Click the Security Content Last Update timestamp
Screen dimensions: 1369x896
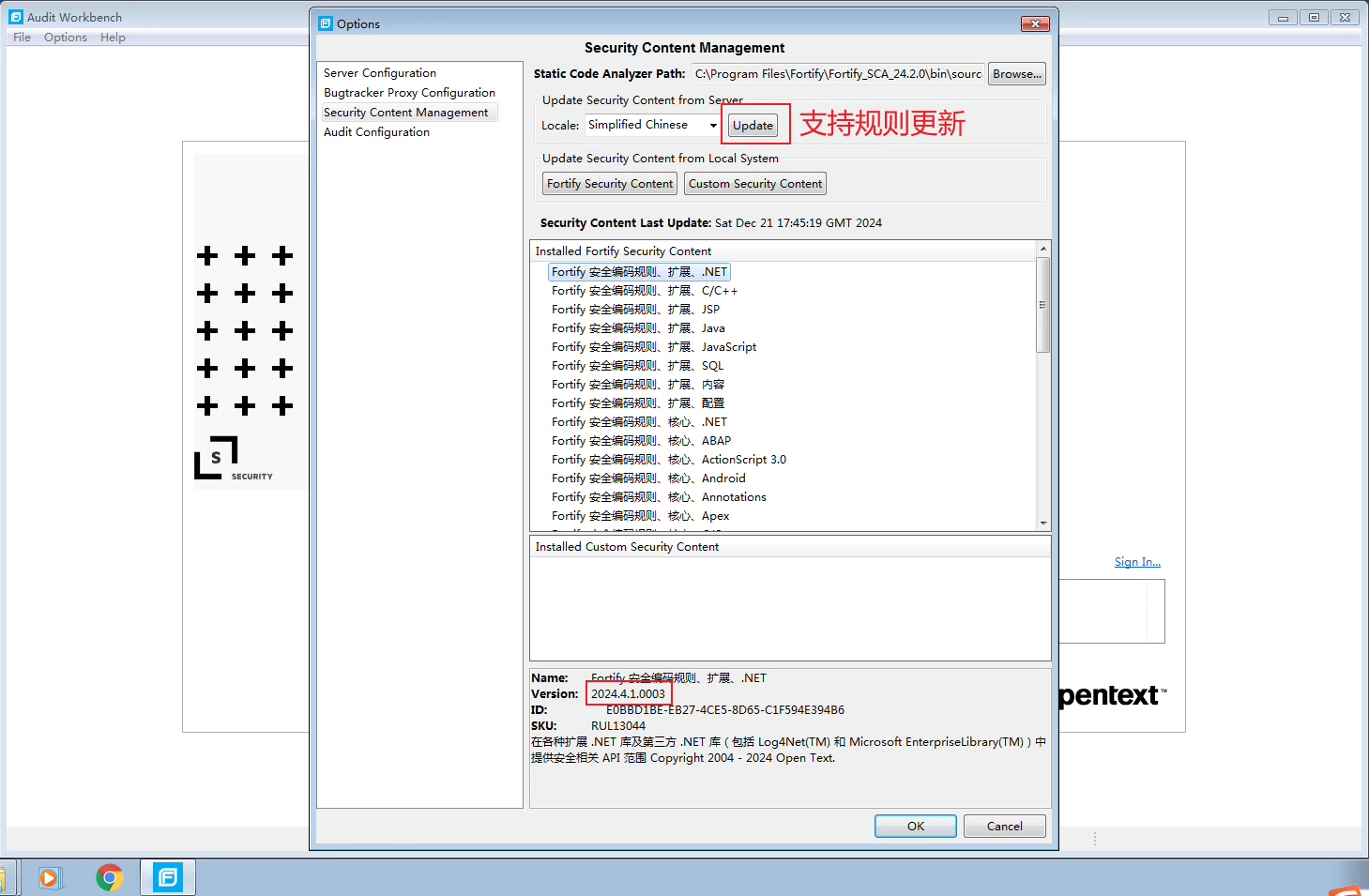(799, 223)
